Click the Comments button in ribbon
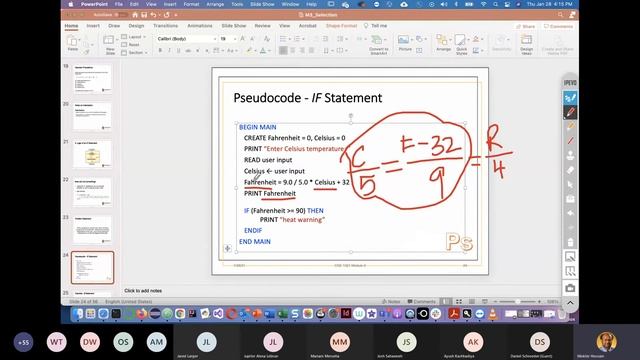Screen dimensions: 640x360 pos(558,26)
